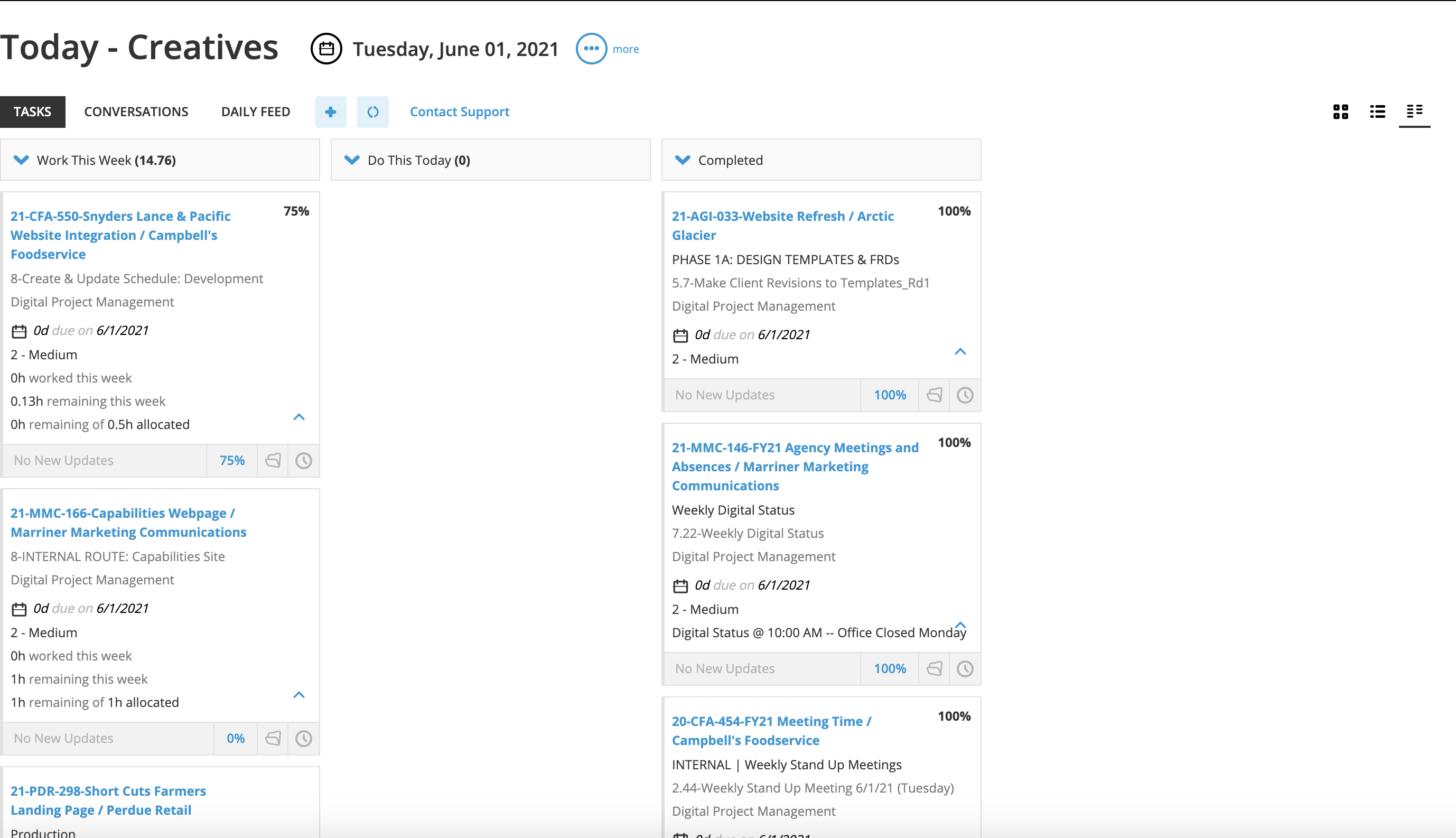Screen dimensions: 1456x838
Task: Click the blue plus add task icon
Action: pyautogui.click(x=330, y=111)
